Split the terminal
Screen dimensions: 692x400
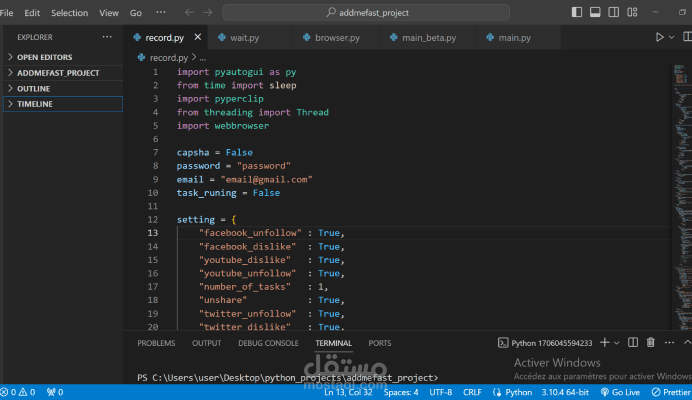(633, 343)
